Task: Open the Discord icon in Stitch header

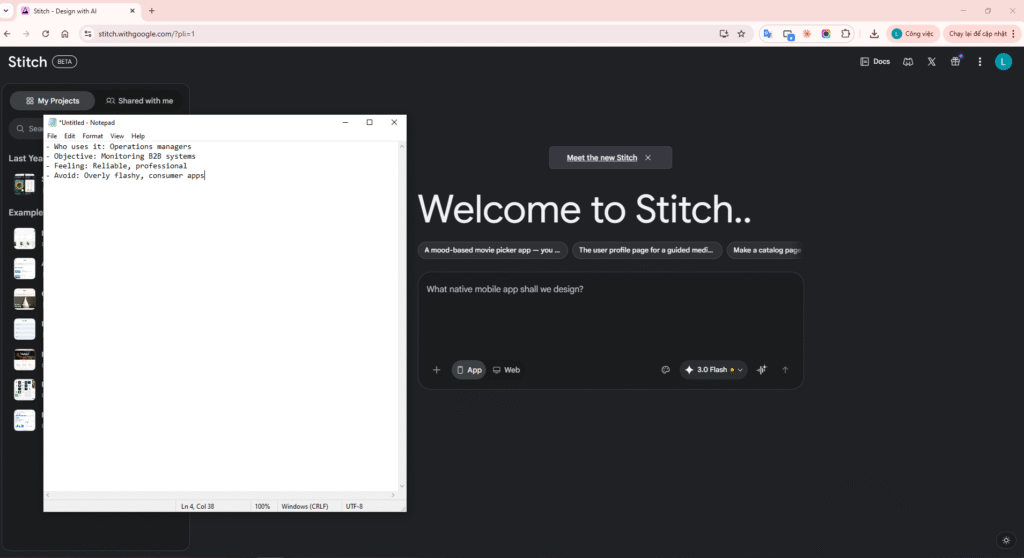Action: pos(908,62)
